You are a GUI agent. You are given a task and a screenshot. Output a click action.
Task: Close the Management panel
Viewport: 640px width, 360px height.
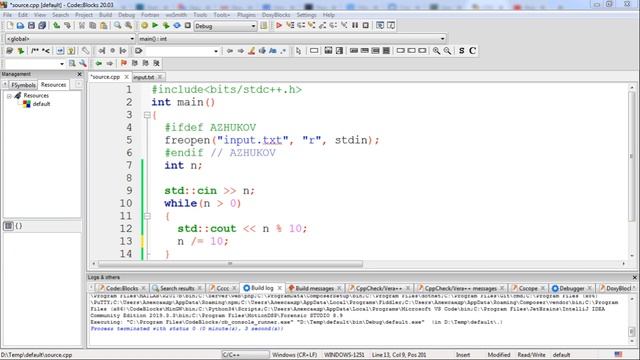tap(79, 74)
